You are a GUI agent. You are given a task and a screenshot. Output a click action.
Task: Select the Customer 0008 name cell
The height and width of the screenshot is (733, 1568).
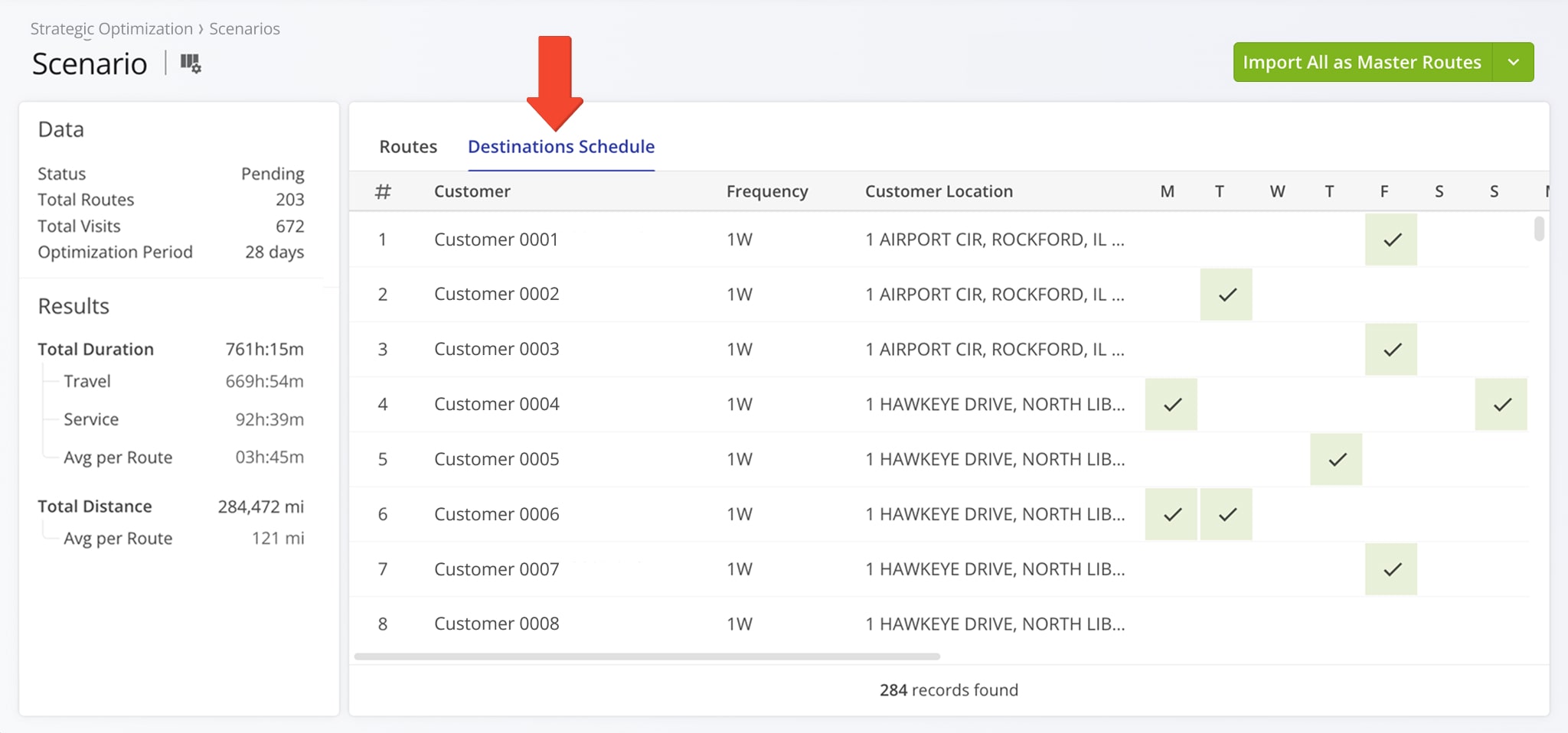(497, 624)
